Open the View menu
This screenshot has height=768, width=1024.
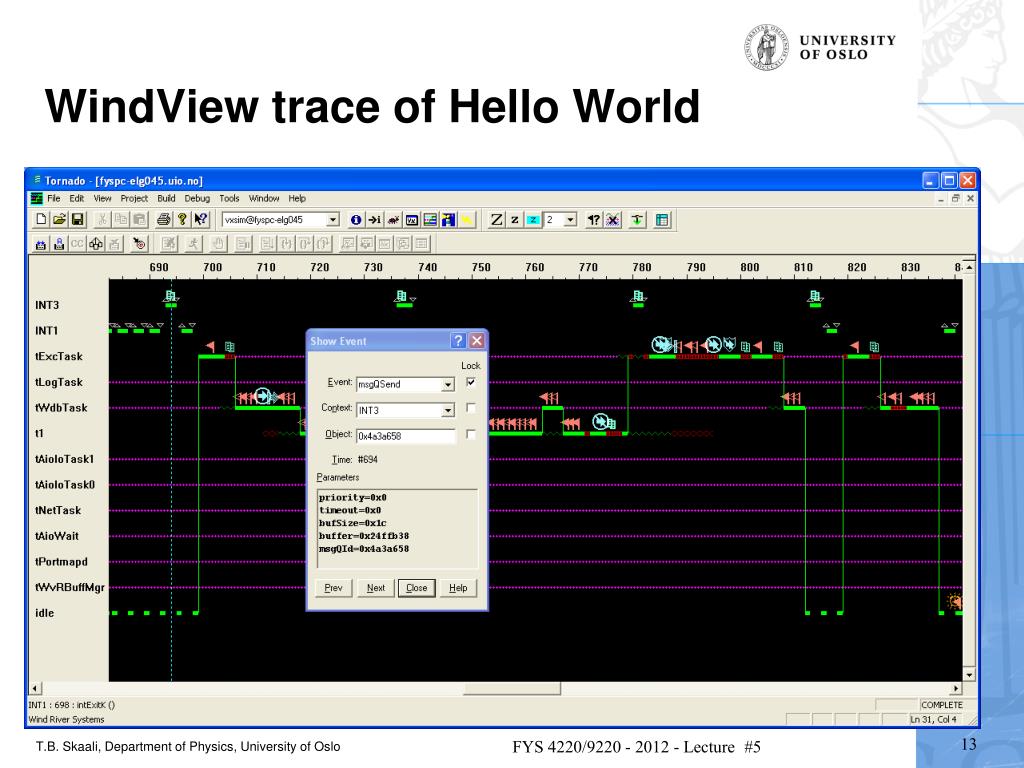coord(103,199)
